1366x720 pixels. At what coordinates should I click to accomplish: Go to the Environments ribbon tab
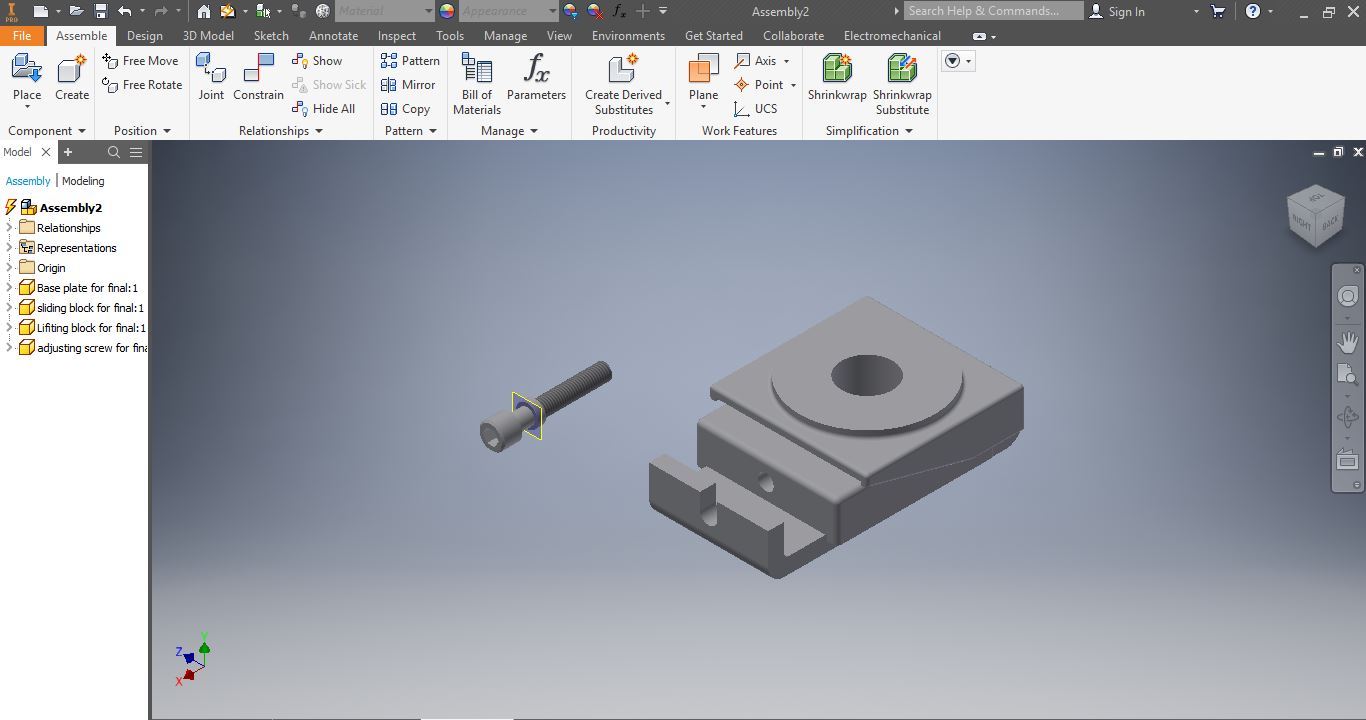[628, 36]
